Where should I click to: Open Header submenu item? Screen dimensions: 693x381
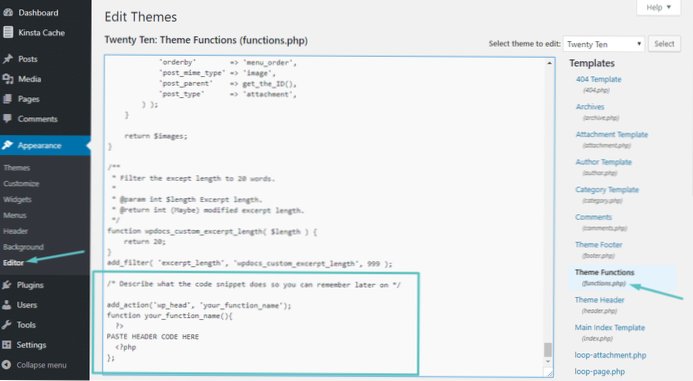click(15, 231)
